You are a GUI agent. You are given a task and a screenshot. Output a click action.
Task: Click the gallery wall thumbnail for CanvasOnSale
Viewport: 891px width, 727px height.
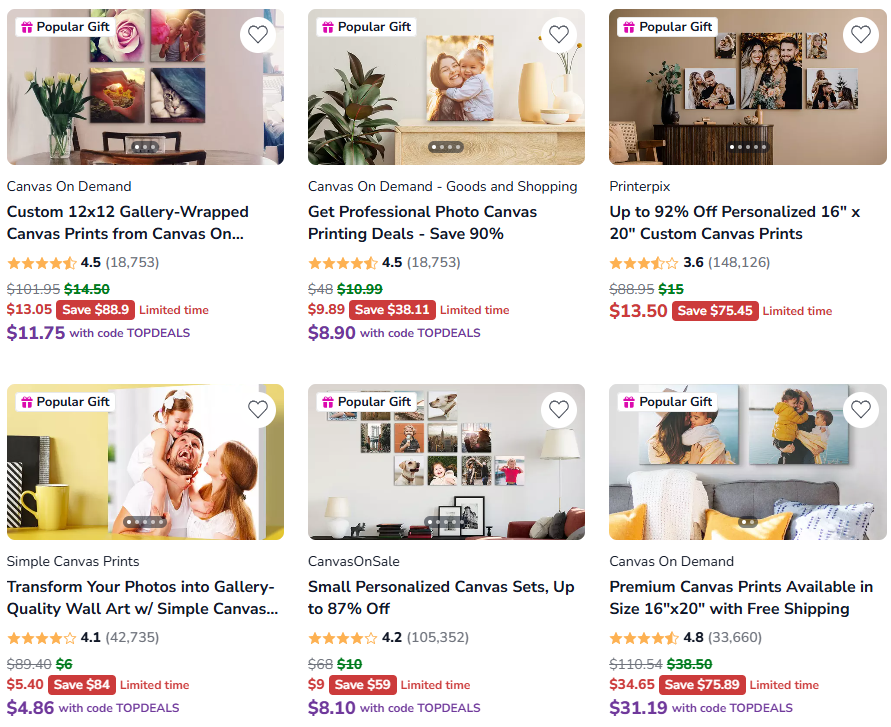click(447, 462)
